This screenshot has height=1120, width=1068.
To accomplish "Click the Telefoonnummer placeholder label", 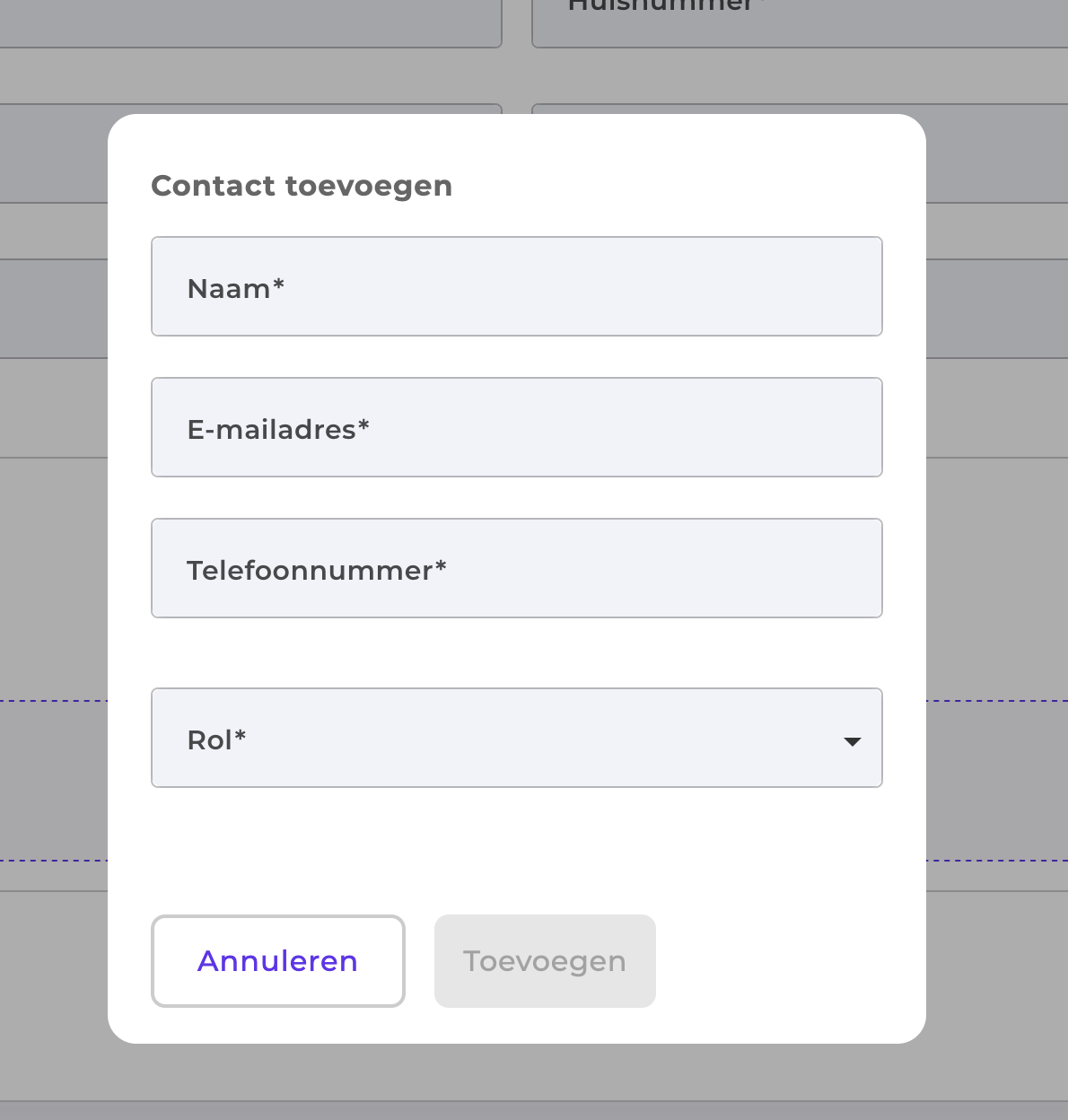I will point(316,569).
